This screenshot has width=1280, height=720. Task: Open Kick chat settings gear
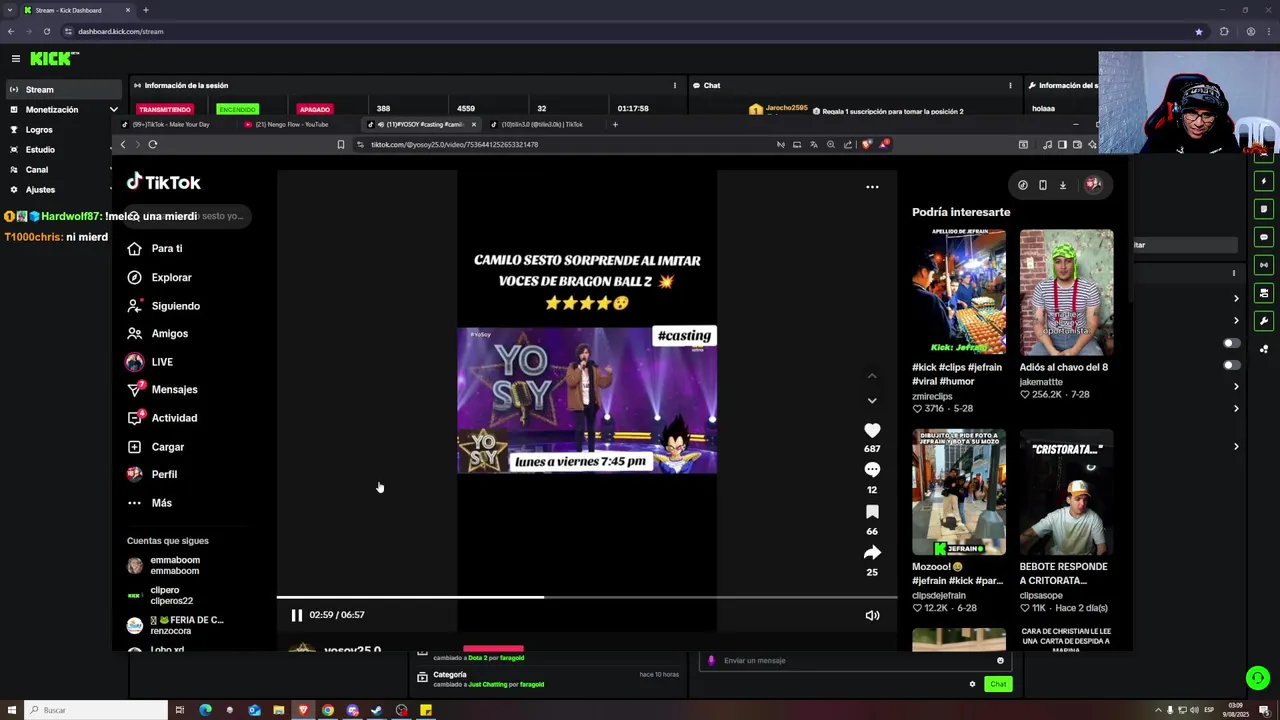coord(972,684)
